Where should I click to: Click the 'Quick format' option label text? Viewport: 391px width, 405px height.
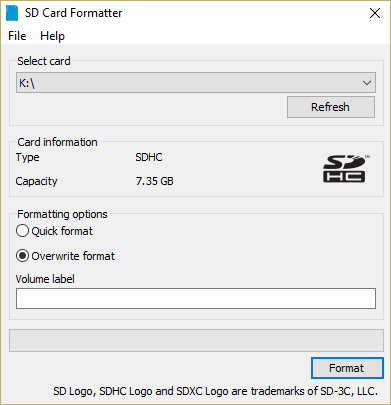coord(62,231)
